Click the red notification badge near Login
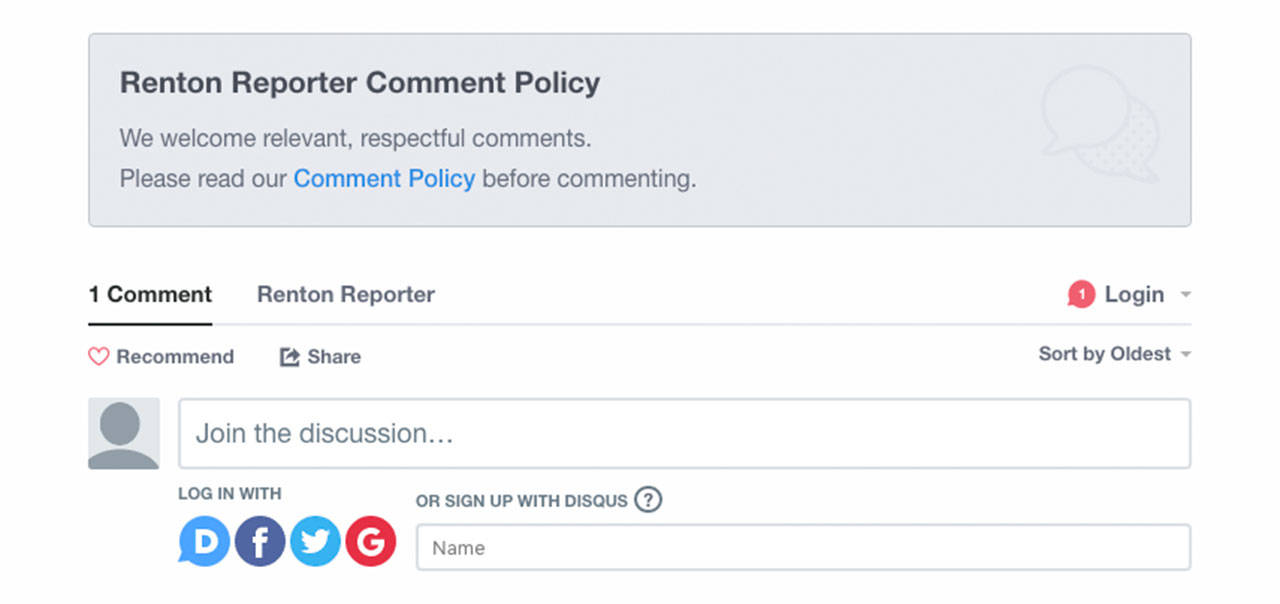The height and width of the screenshot is (604, 1280). 1081,294
